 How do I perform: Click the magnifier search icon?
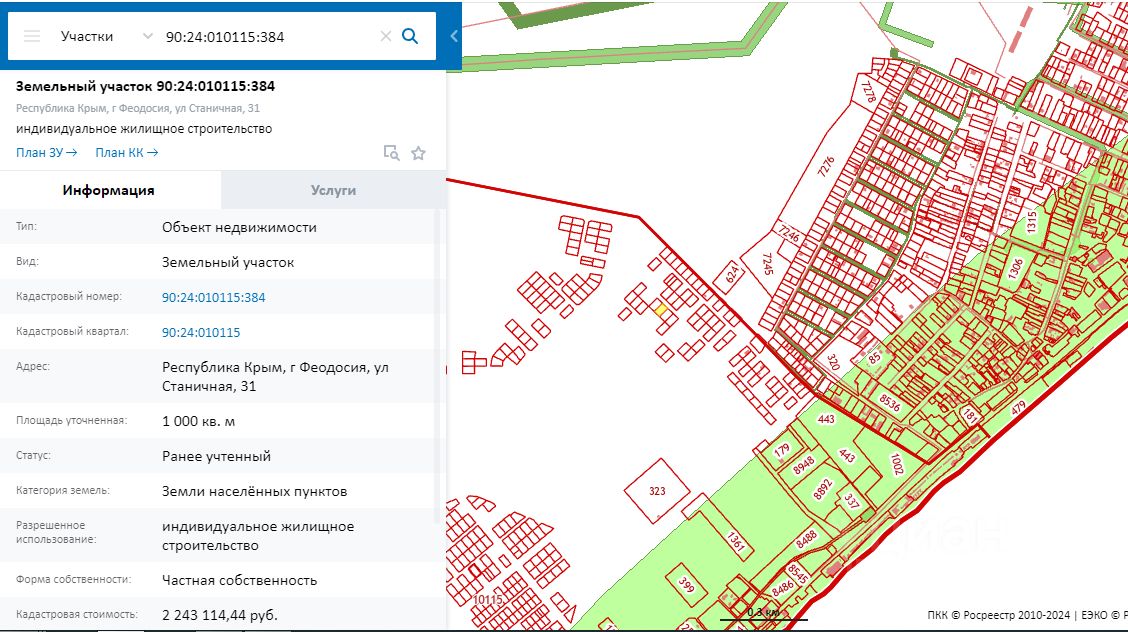[x=410, y=36]
